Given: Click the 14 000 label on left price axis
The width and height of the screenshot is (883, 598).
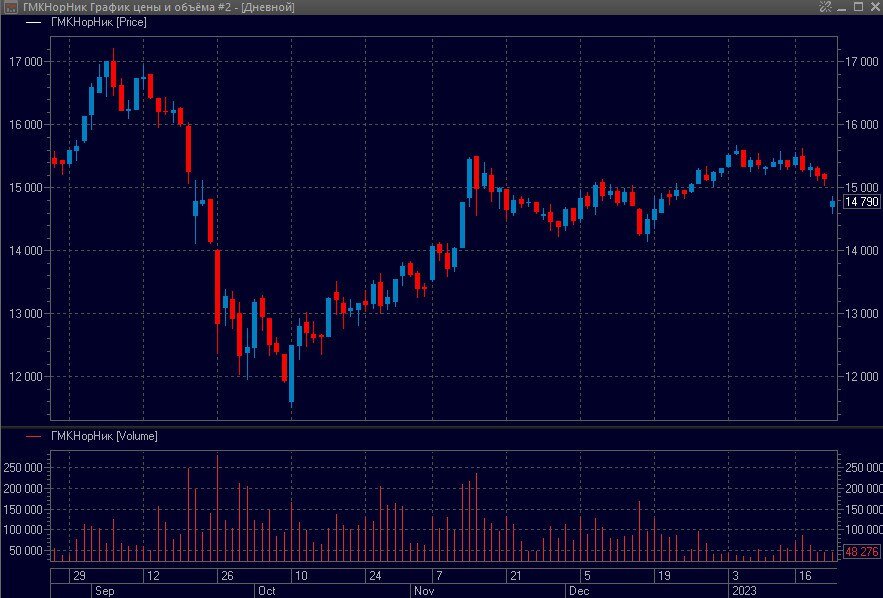Looking at the screenshot, I should (x=25, y=251).
